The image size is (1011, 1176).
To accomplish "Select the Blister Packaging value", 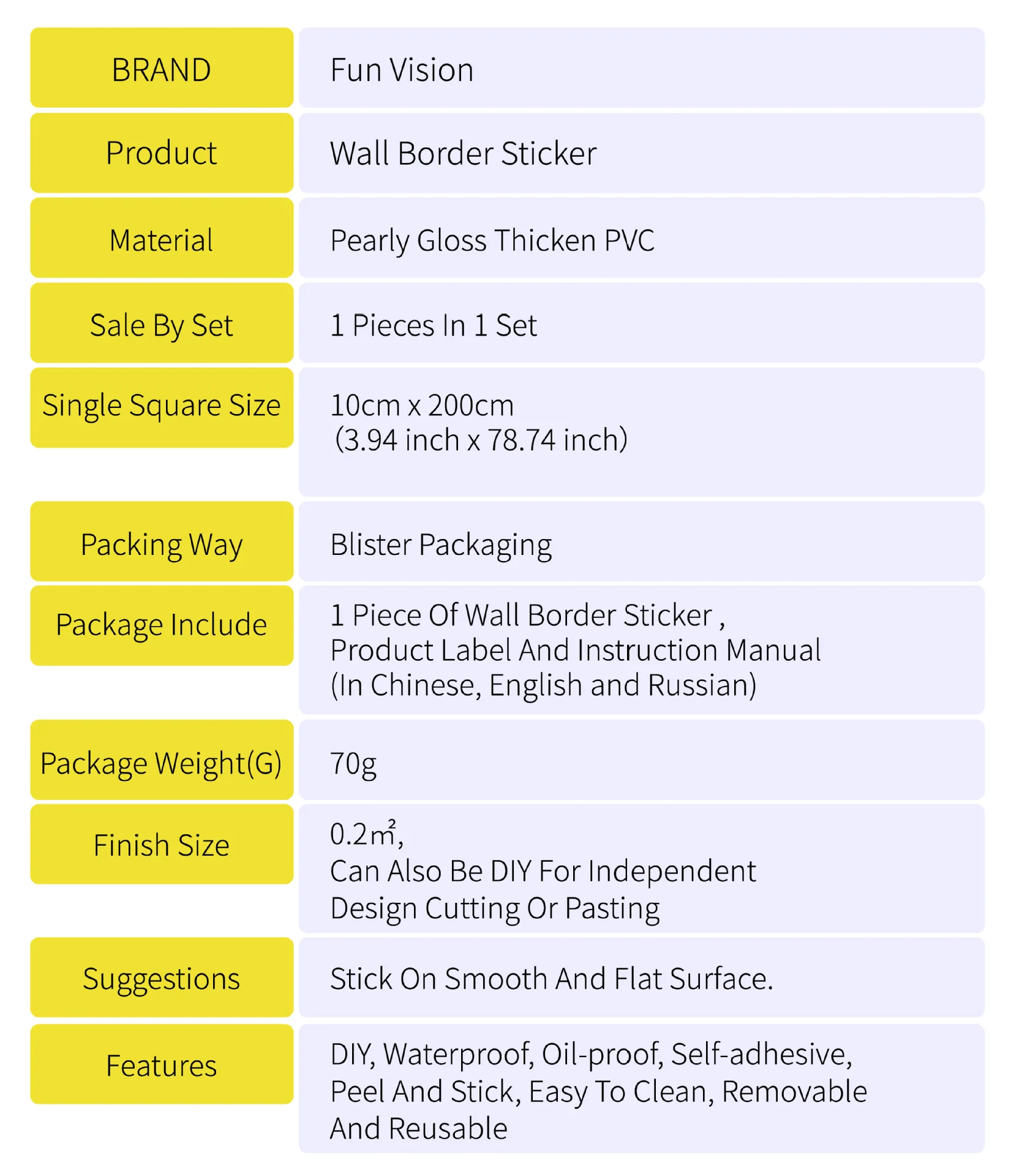I will pyautogui.click(x=441, y=545).
